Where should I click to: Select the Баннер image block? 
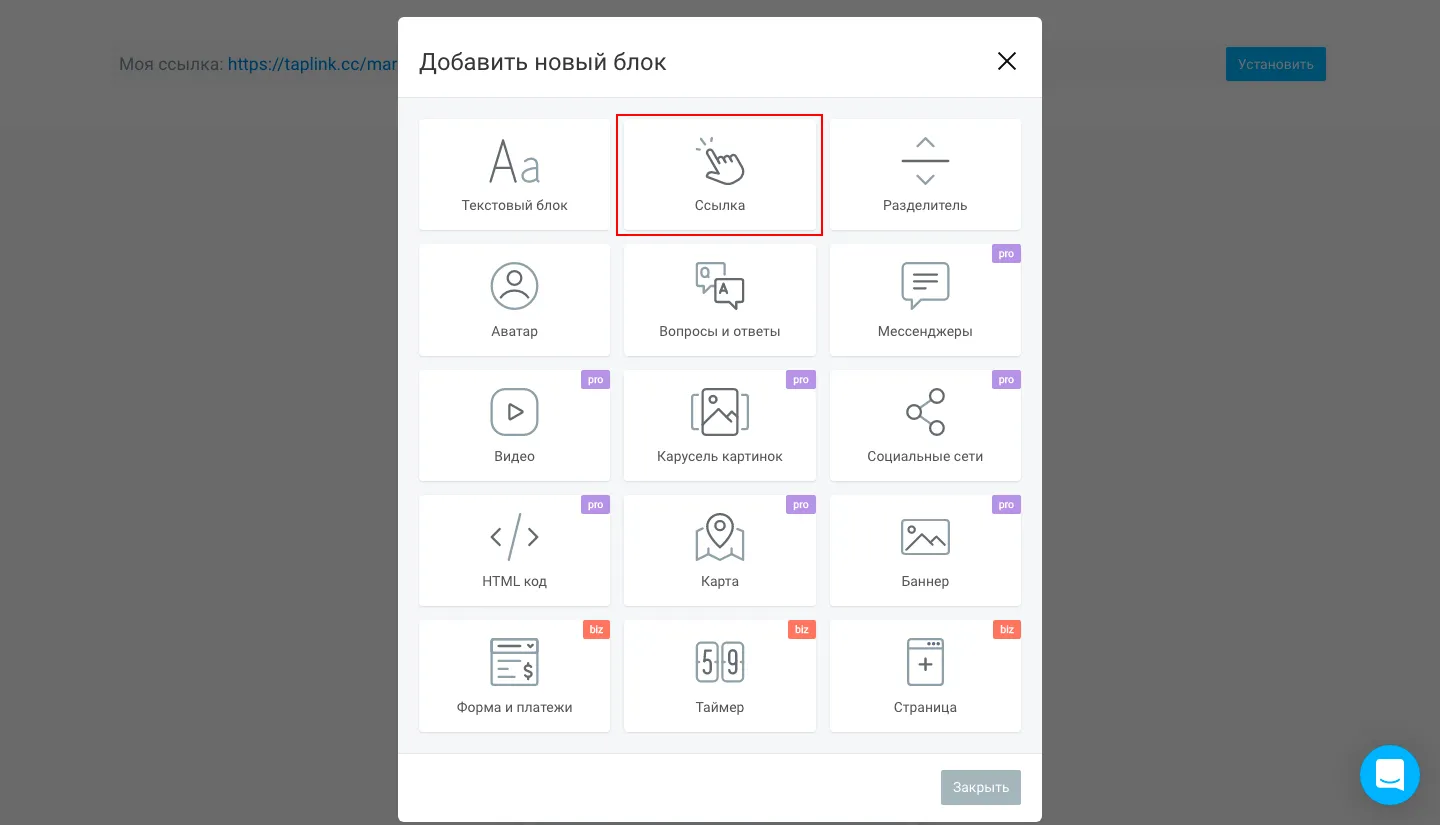925,550
